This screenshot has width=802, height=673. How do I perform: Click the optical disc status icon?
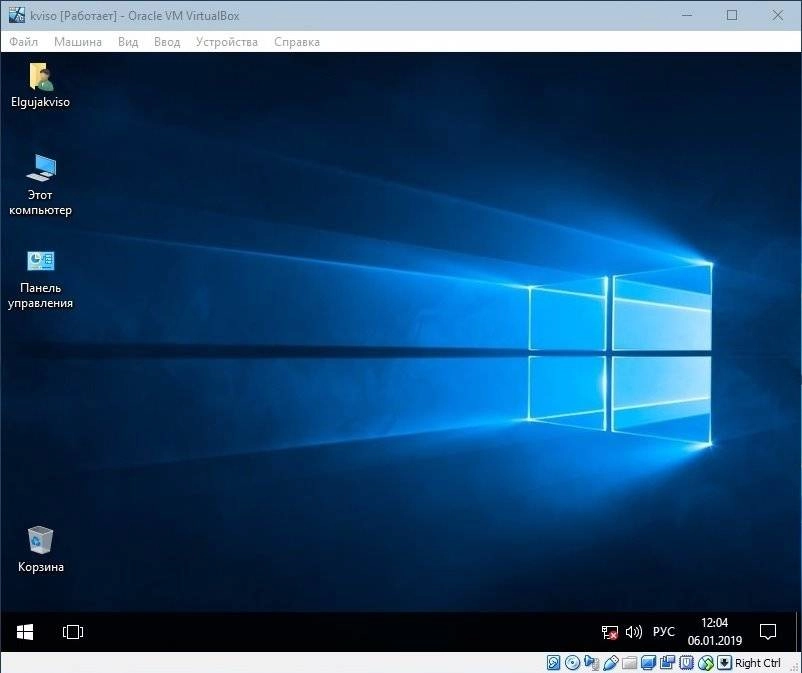point(572,663)
